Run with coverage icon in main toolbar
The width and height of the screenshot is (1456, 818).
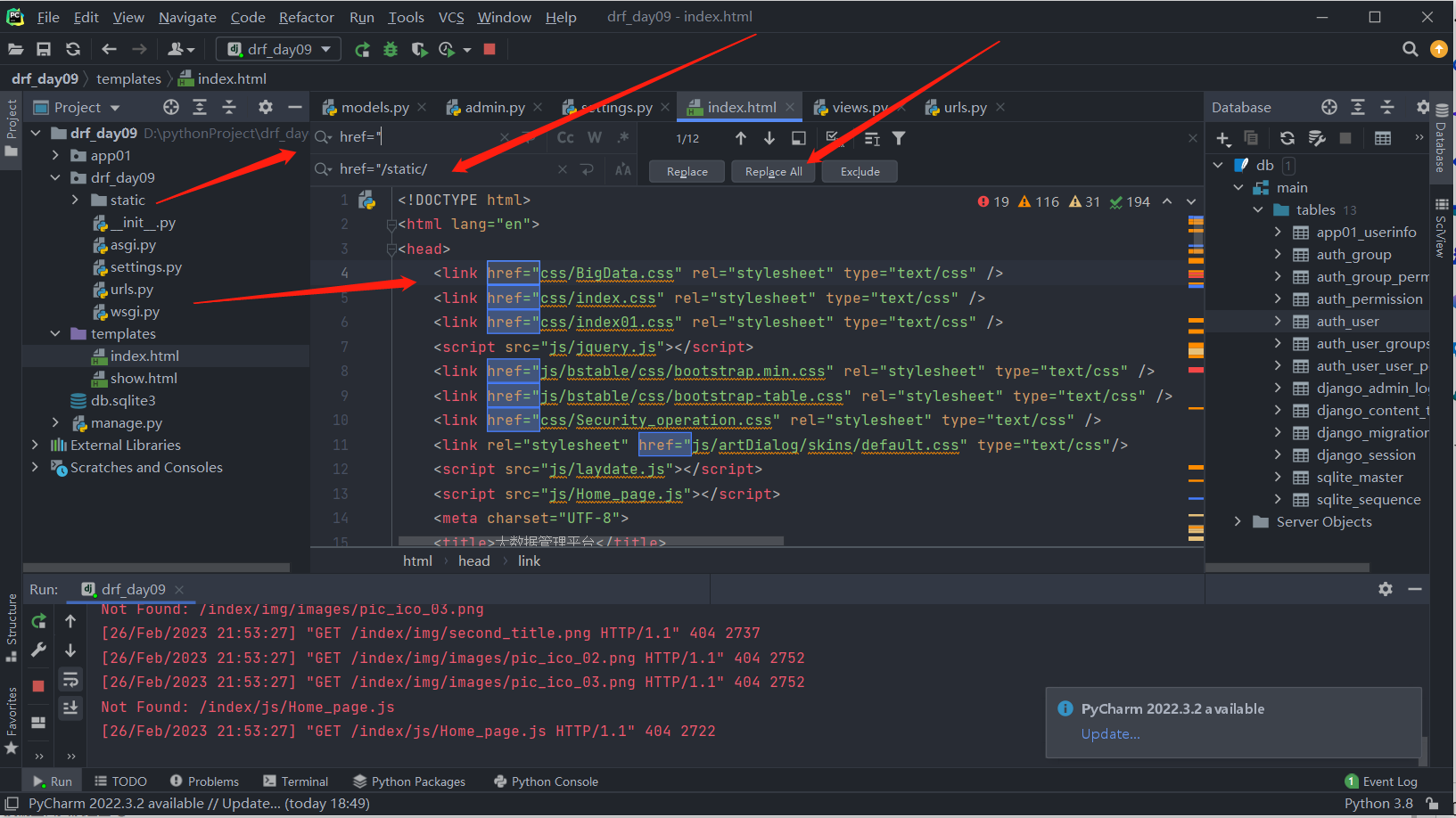coord(419,49)
